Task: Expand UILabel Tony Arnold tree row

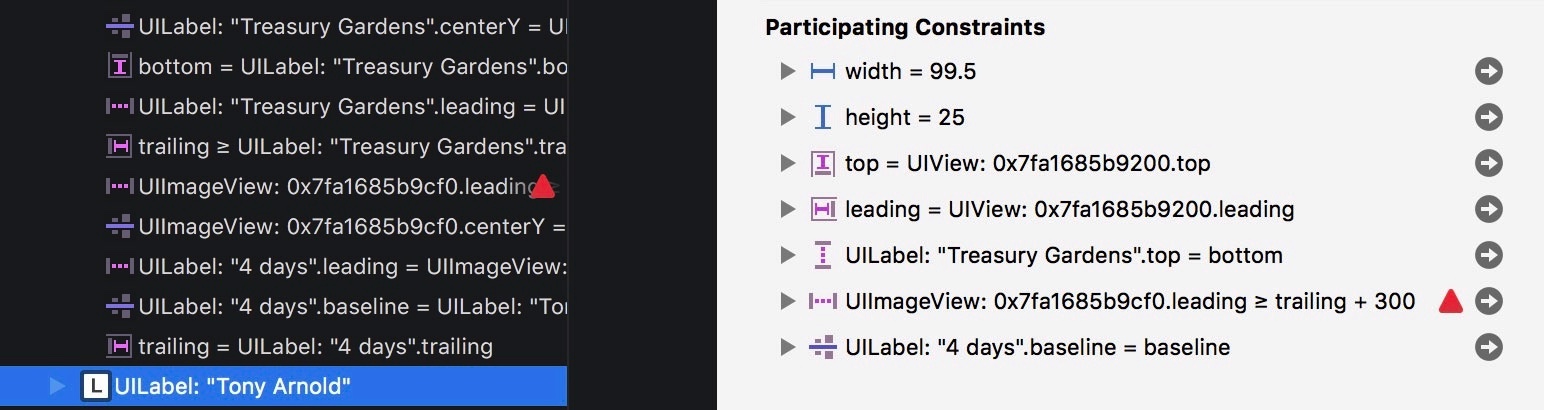Action: [x=57, y=386]
